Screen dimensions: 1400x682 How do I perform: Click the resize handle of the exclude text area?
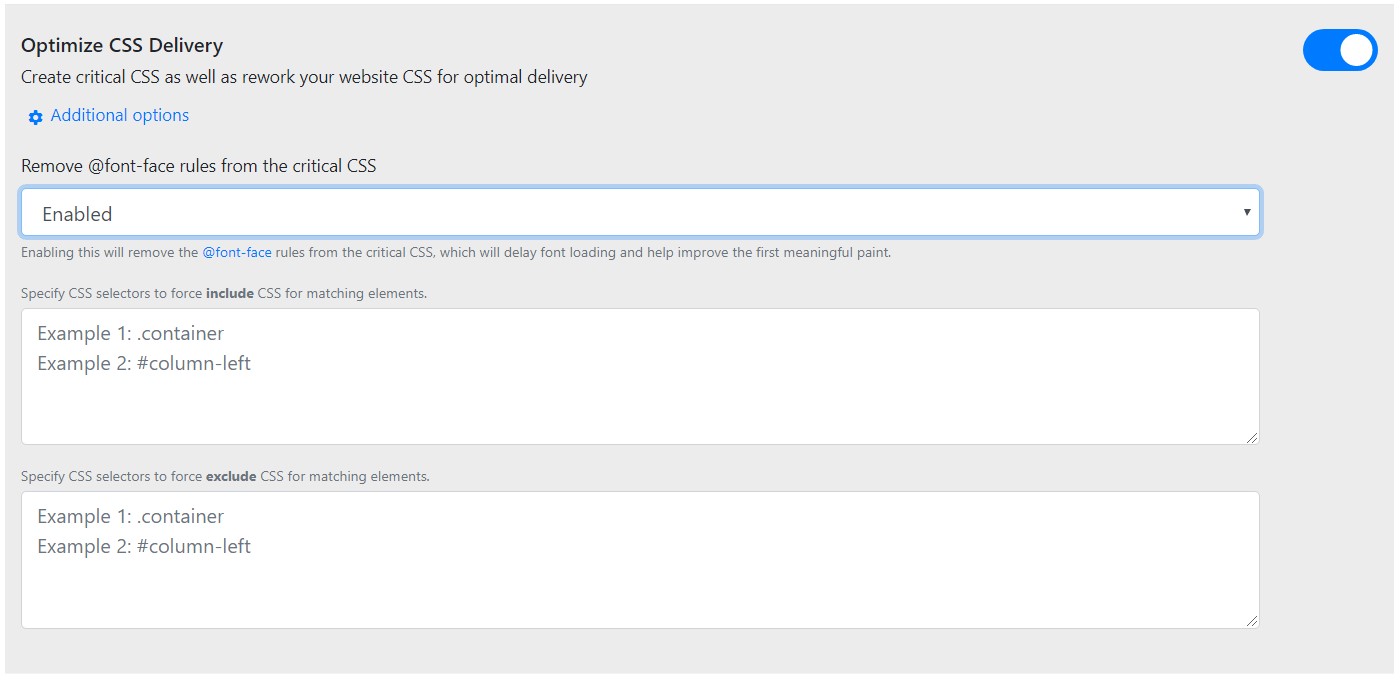(1252, 621)
